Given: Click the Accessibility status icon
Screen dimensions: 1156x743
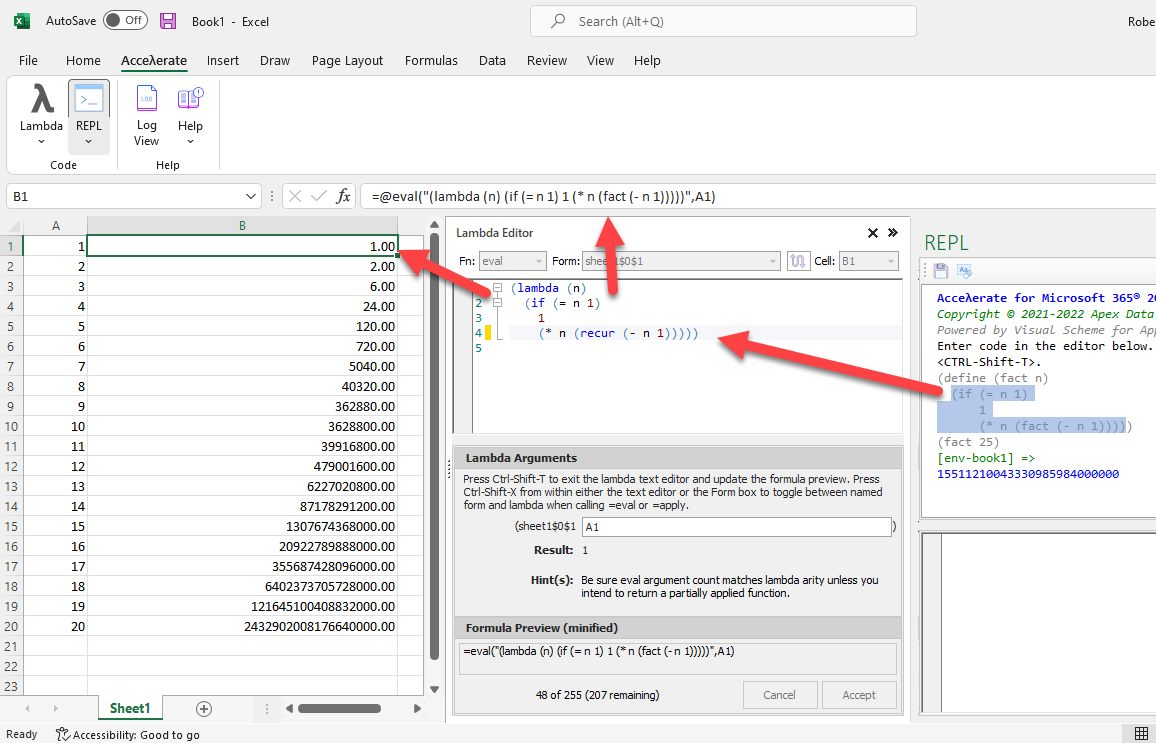Looking at the screenshot, I should (x=63, y=734).
